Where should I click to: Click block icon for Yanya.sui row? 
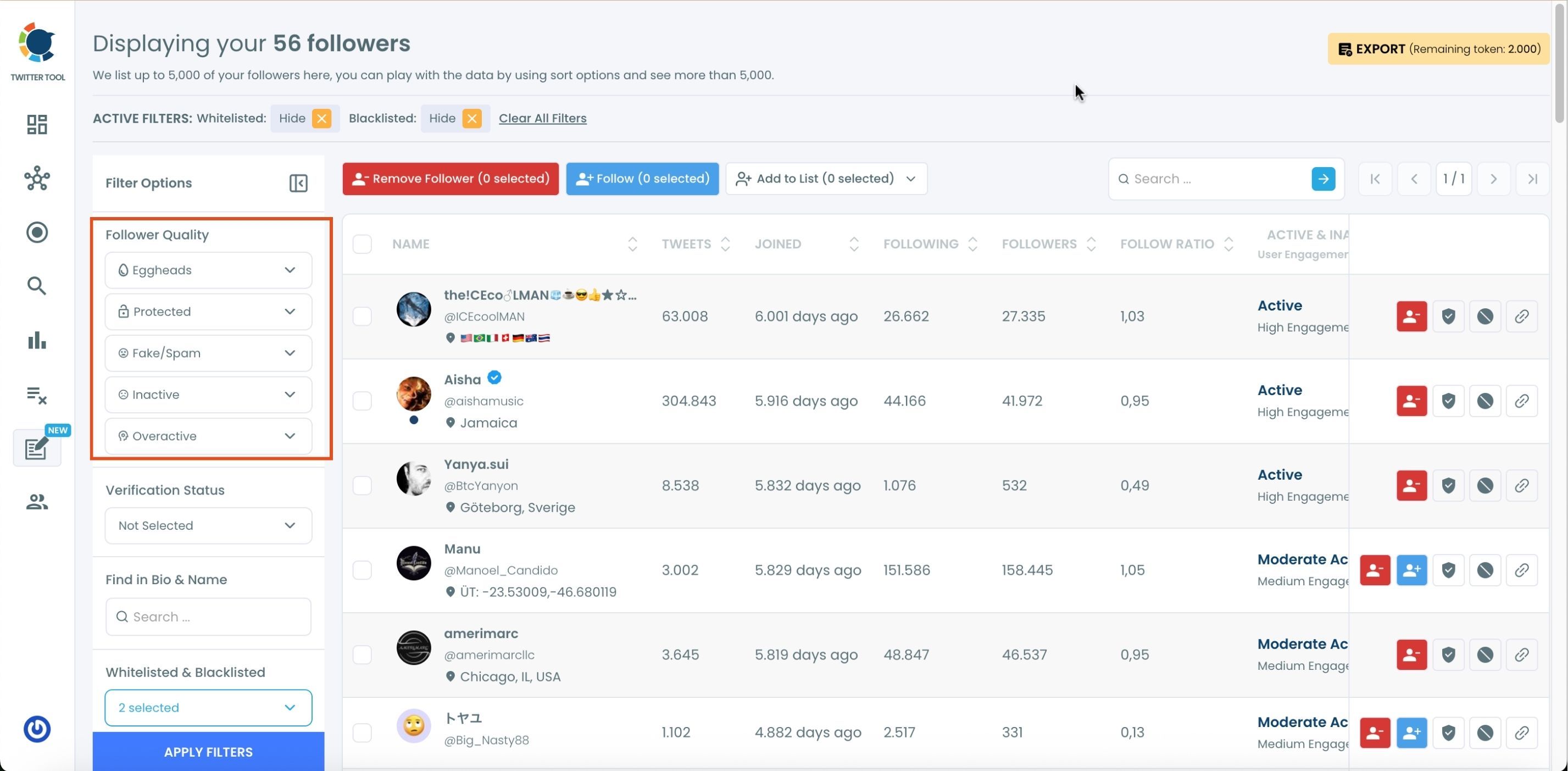[x=1484, y=485]
